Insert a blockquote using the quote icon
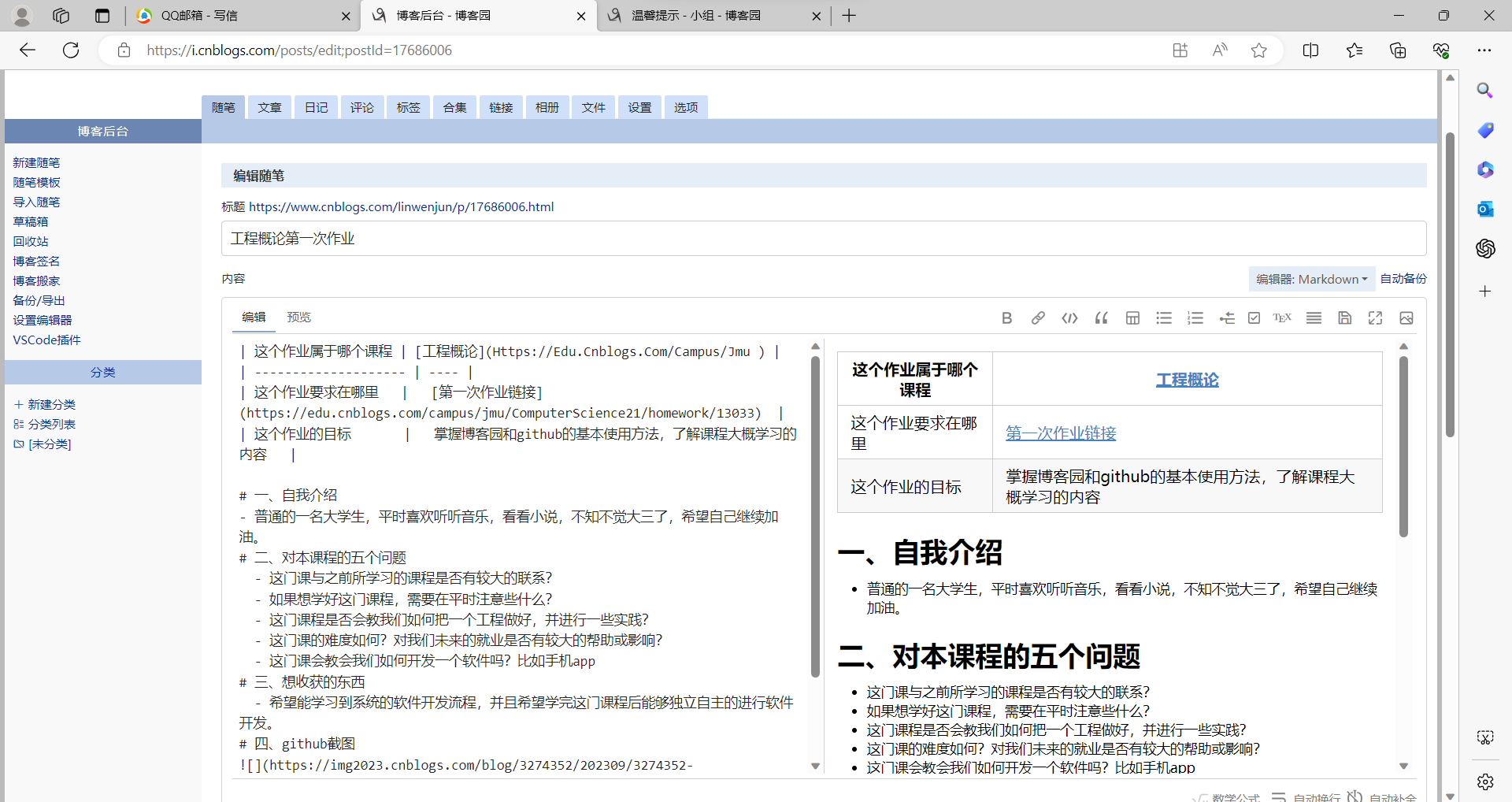 click(x=1101, y=317)
